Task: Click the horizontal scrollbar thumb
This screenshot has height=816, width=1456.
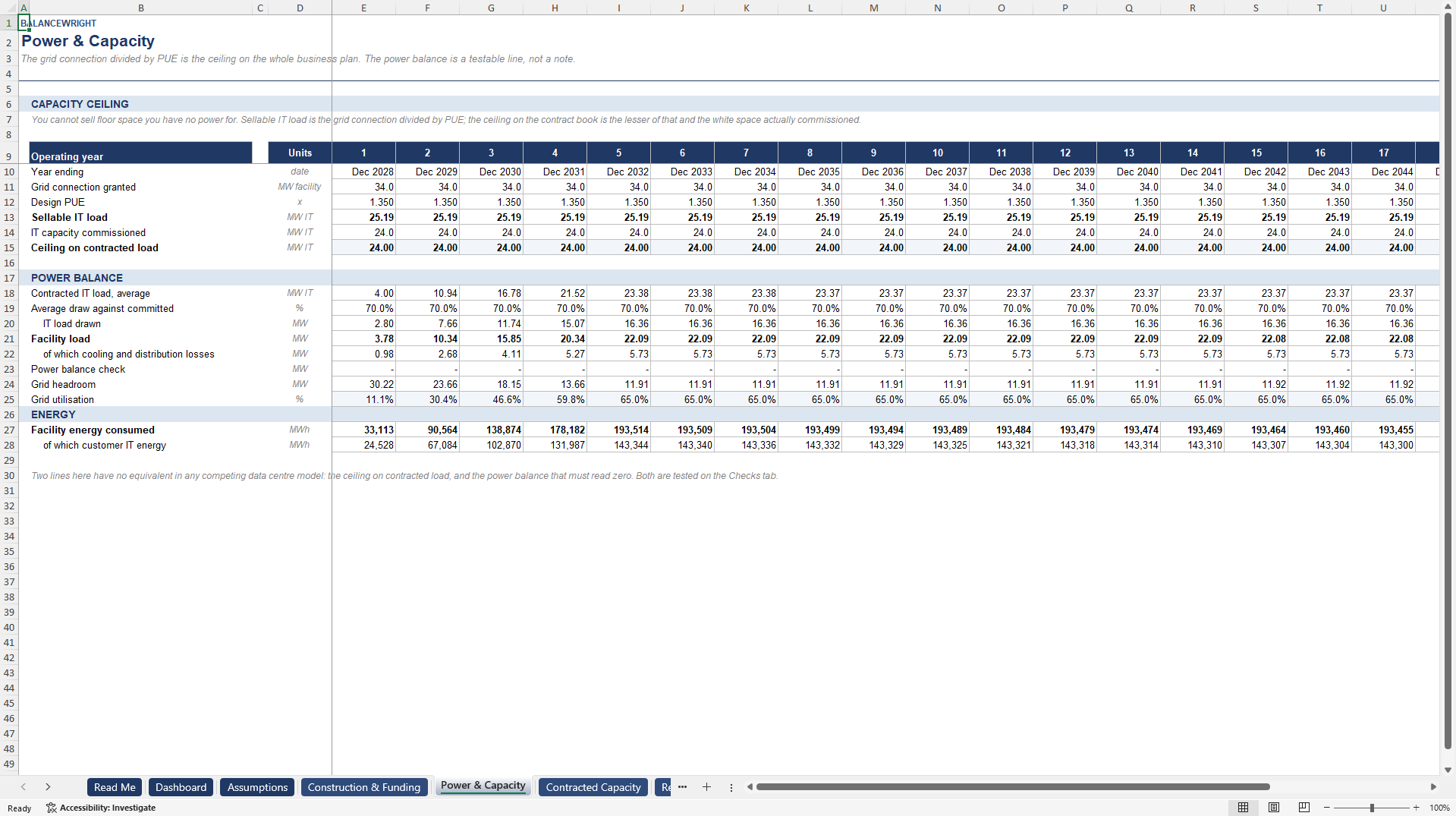Action: coord(1013,787)
